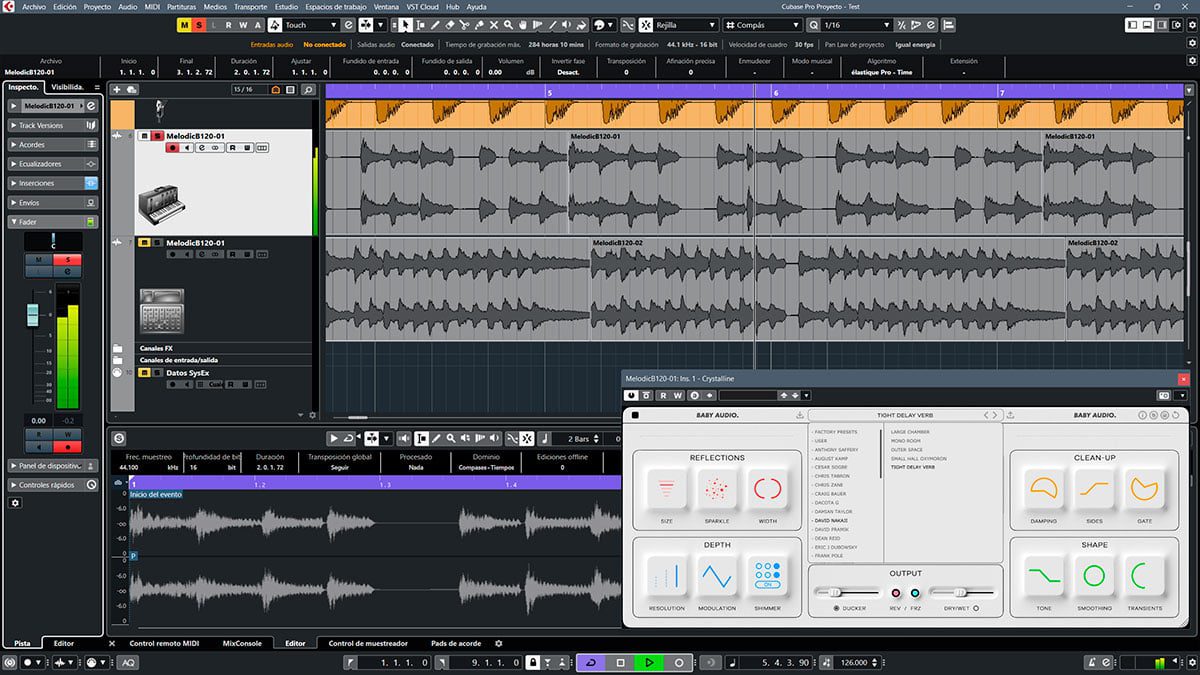Click the Smoothing control in Shape
This screenshot has width=1200, height=675.
point(1094,576)
